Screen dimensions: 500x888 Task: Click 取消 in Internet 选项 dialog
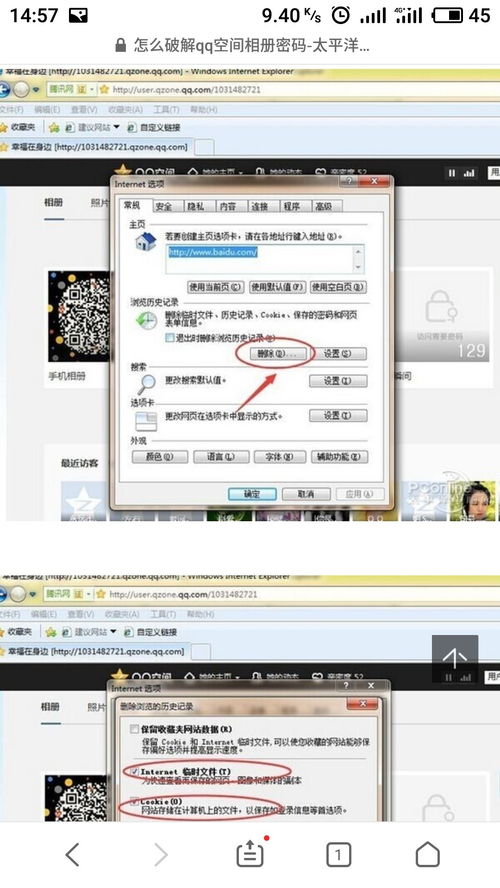pos(306,494)
